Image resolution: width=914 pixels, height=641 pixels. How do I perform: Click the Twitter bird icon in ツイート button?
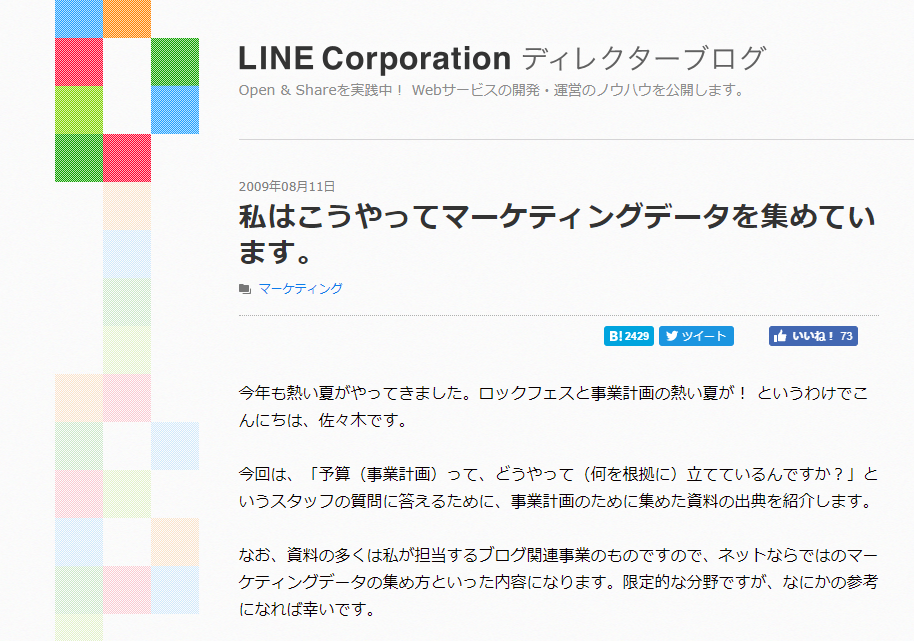(x=672, y=336)
